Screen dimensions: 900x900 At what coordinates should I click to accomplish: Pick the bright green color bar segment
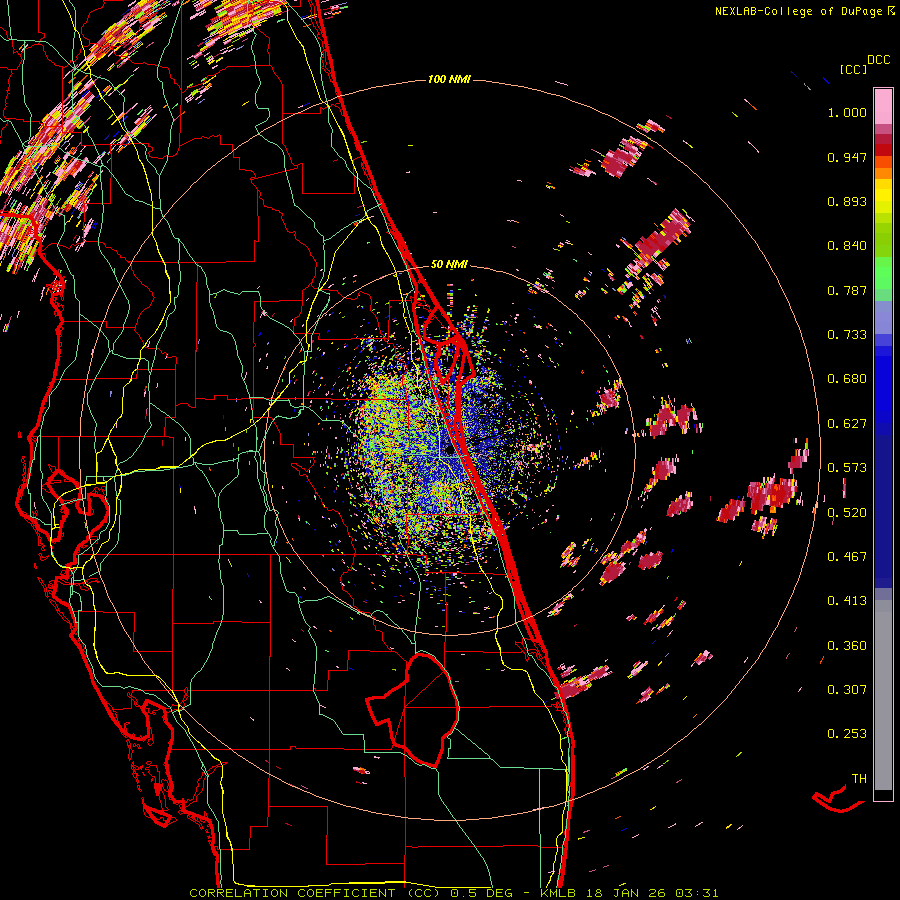[x=883, y=272]
